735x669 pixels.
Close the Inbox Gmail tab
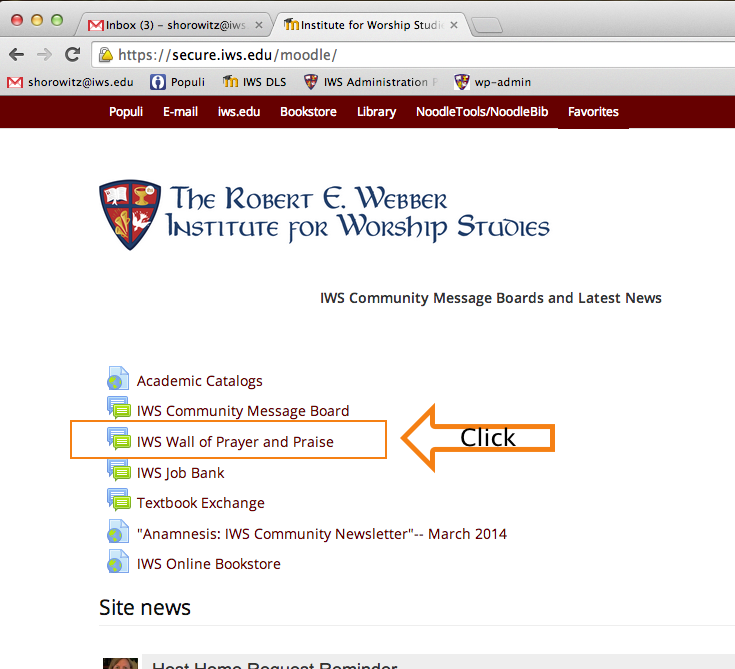click(x=259, y=25)
